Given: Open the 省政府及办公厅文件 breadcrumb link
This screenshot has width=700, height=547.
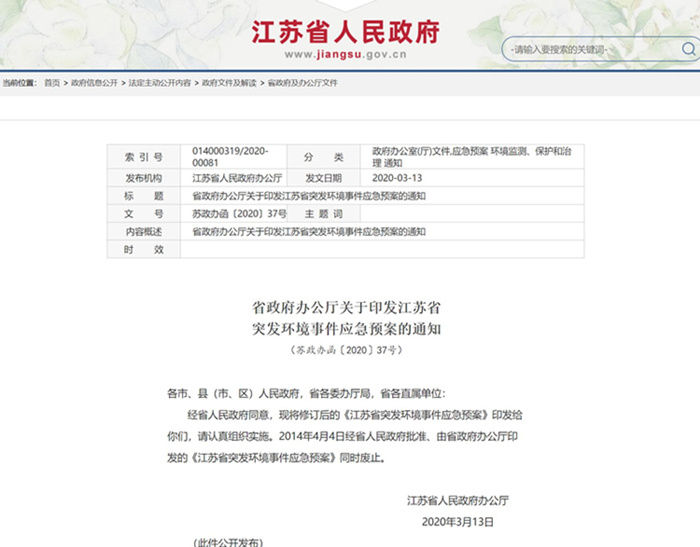Looking at the screenshot, I should click(302, 83).
